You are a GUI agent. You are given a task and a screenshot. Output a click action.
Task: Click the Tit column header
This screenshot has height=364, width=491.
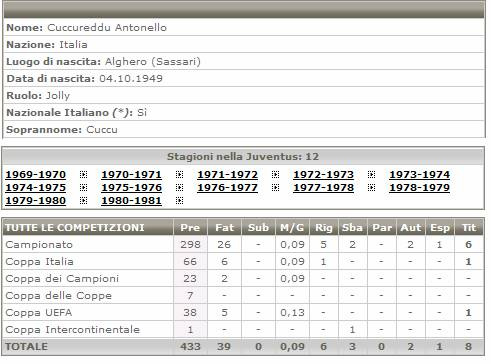(469, 227)
